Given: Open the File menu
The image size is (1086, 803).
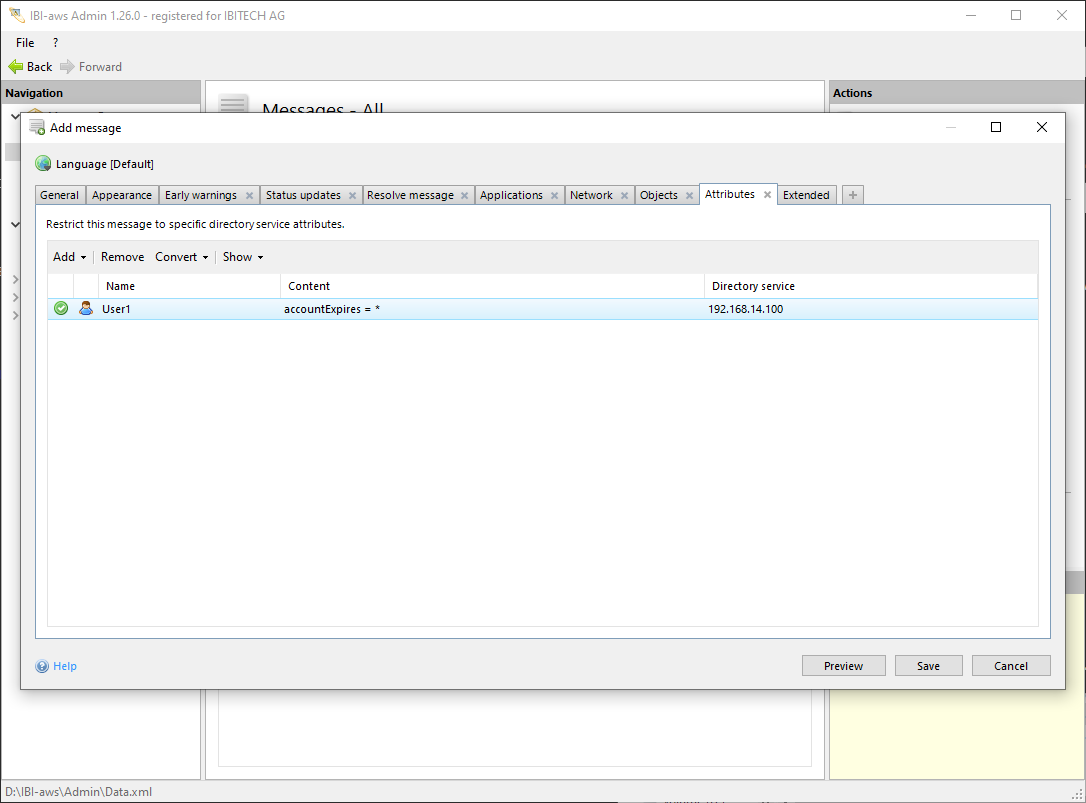Looking at the screenshot, I should 25,43.
